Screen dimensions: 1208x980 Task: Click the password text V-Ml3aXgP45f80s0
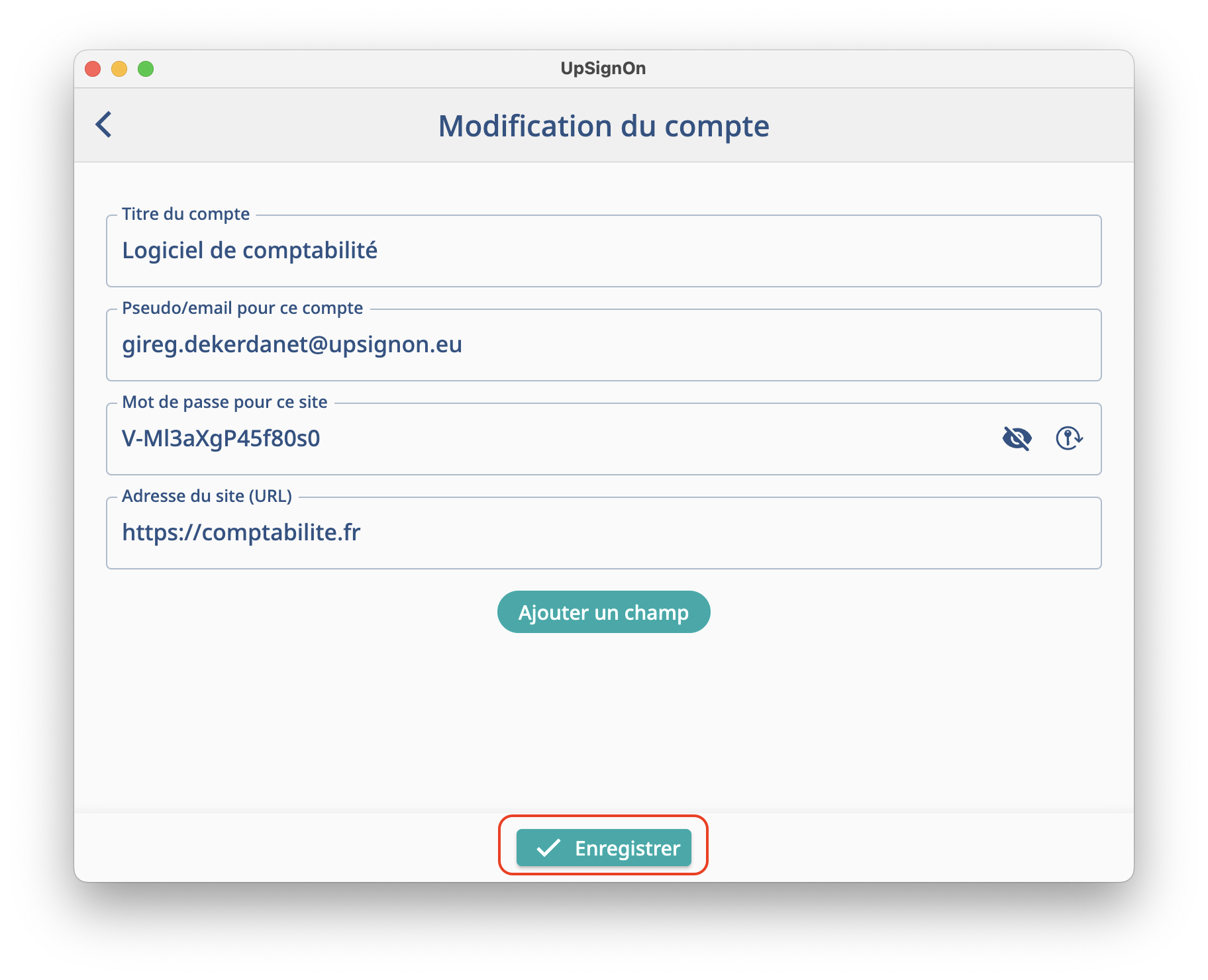(x=221, y=439)
